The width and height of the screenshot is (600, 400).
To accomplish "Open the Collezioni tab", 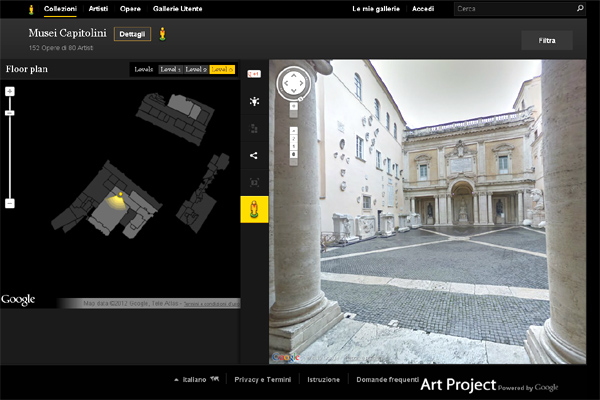I will coord(60,9).
